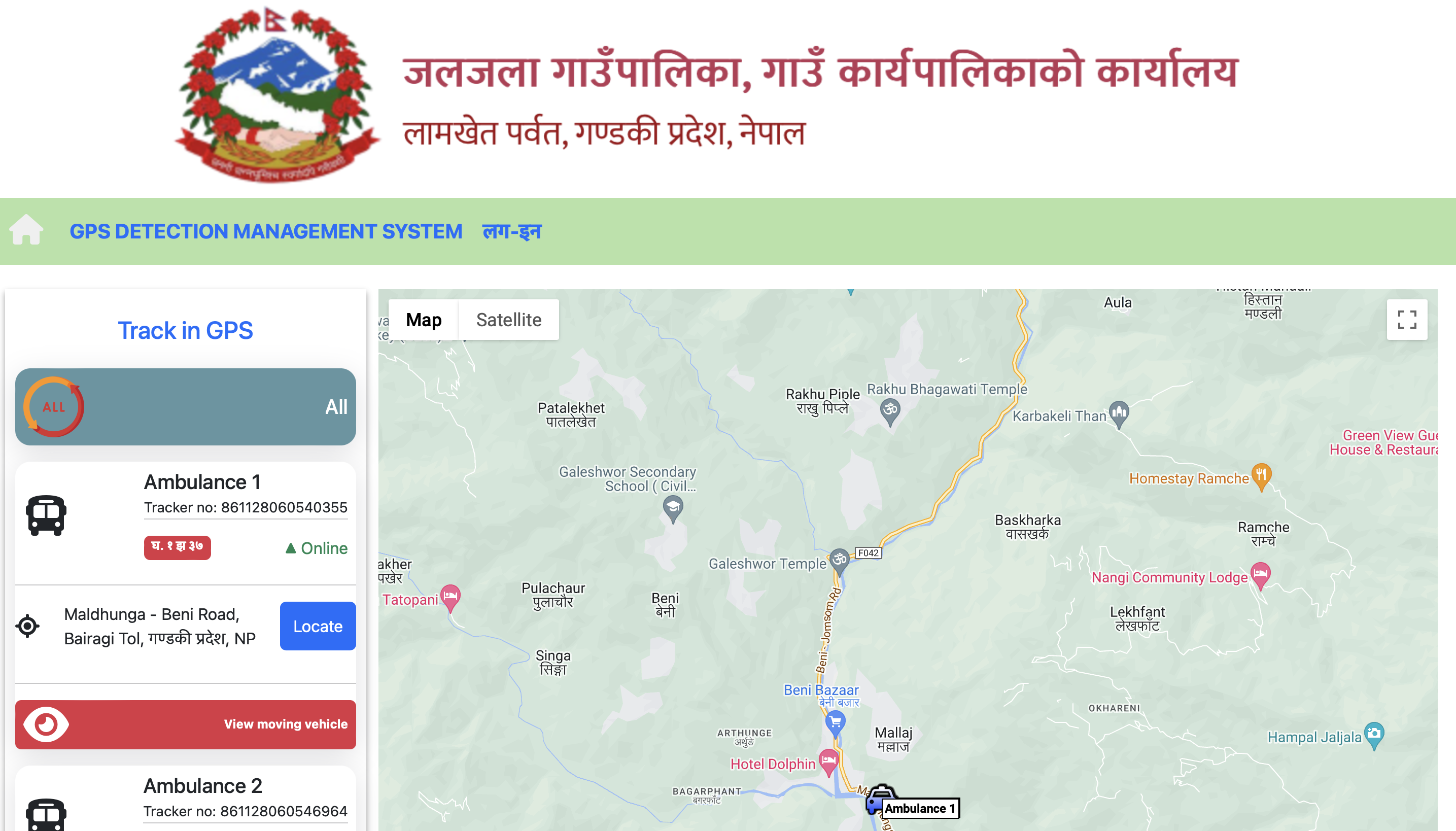The image size is (1456, 831).
Task: Click the crosshair location icon
Action: (27, 626)
